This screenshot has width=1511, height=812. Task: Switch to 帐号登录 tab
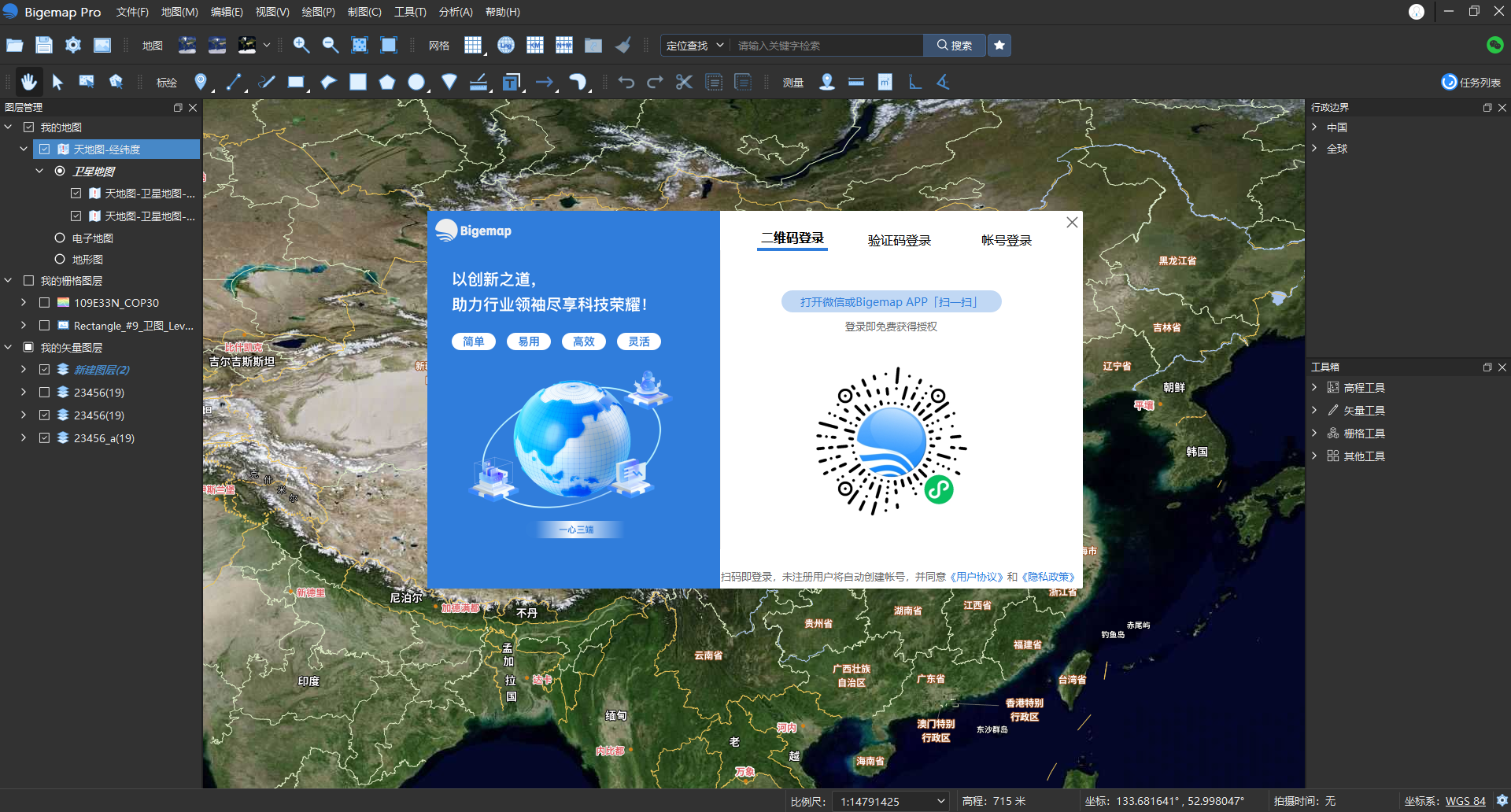1006,240
